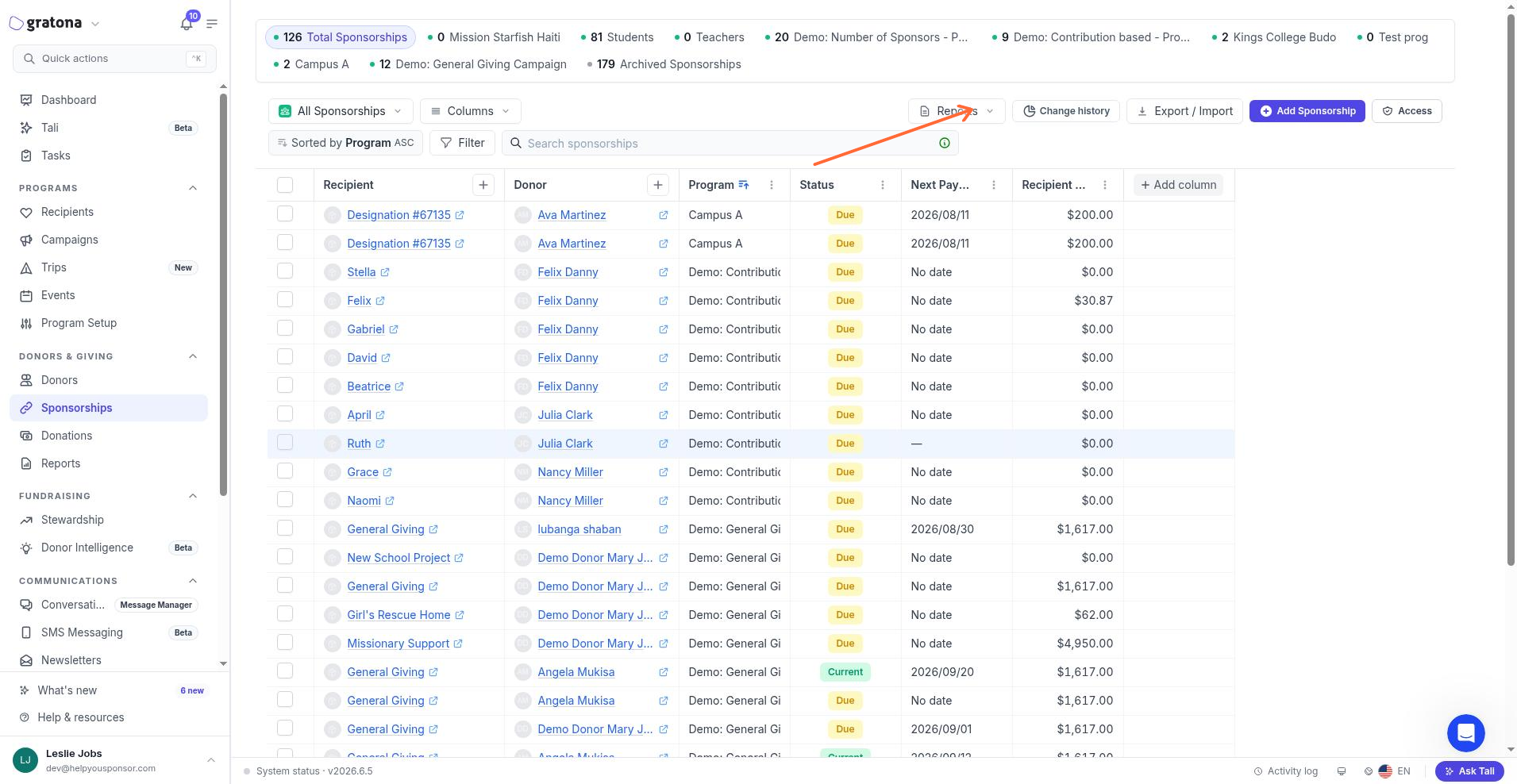Open Stella recipient external link icon
The width and height of the screenshot is (1517, 784).
click(x=385, y=272)
